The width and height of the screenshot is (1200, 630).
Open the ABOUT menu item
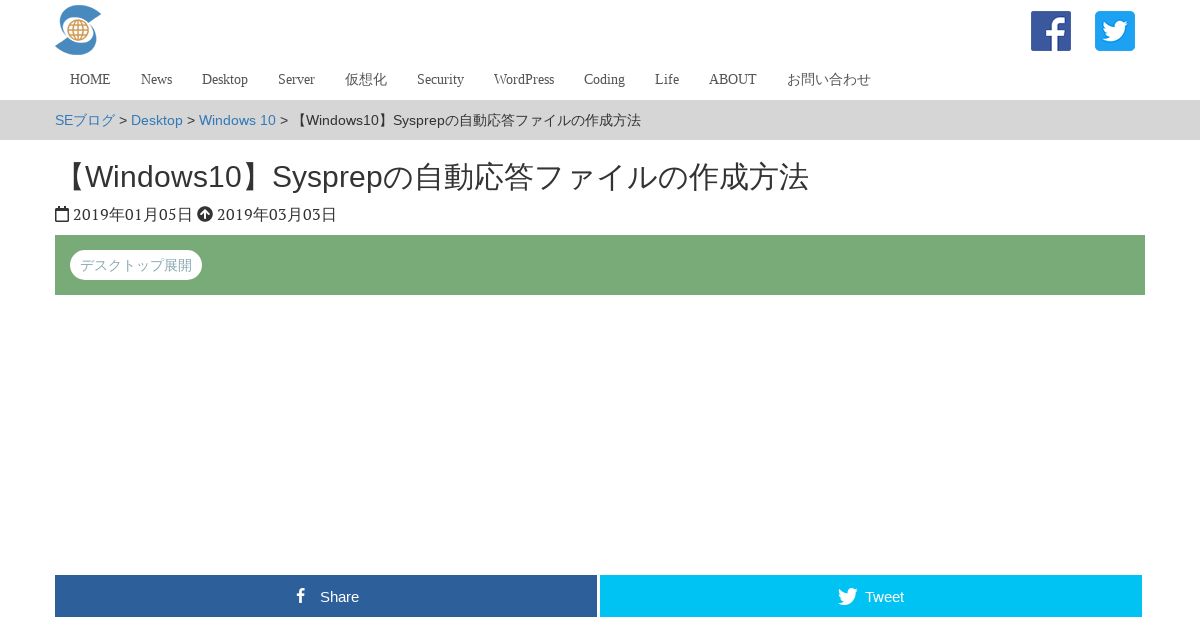tap(733, 79)
